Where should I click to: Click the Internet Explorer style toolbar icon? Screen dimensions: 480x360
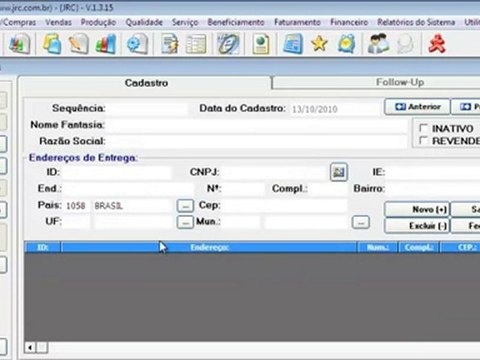pyautogui.click(x=228, y=44)
